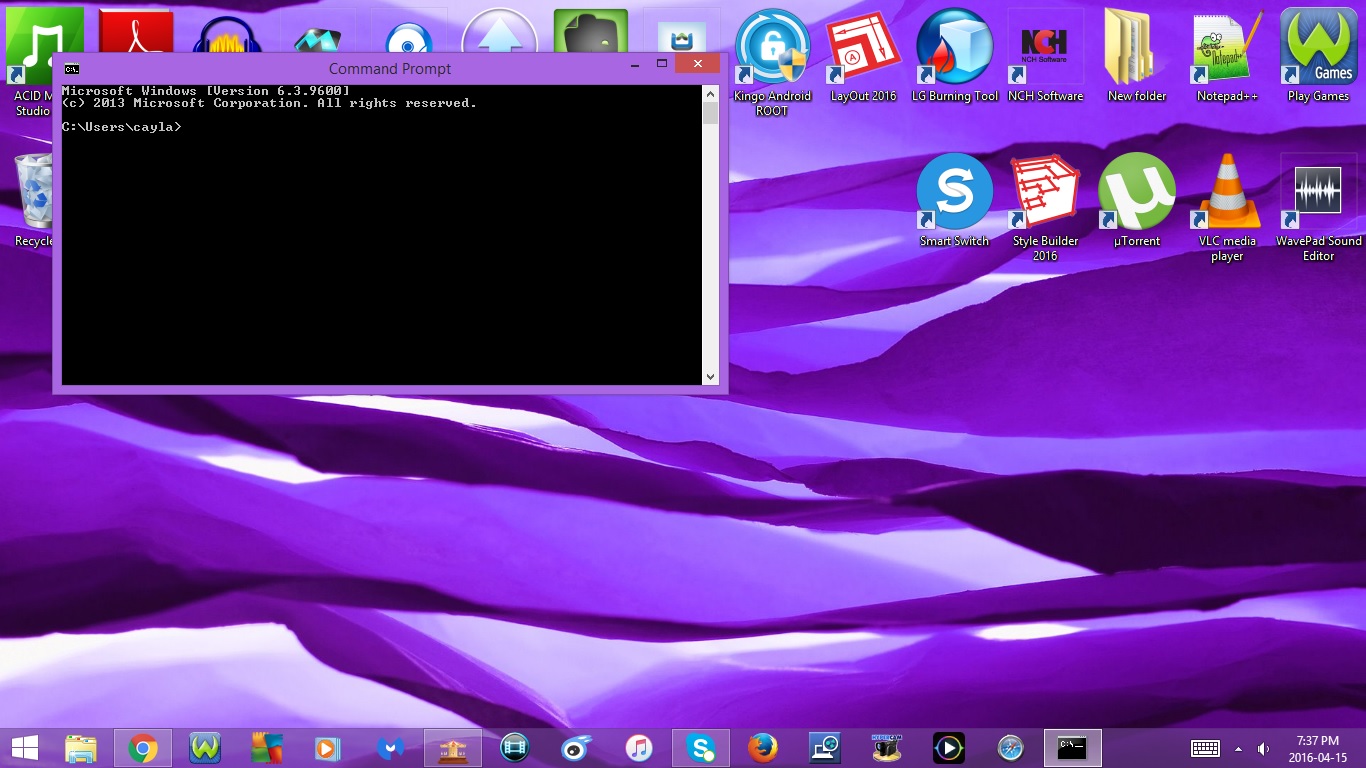
Task: Open File Explorer from the taskbar
Action: [81, 748]
